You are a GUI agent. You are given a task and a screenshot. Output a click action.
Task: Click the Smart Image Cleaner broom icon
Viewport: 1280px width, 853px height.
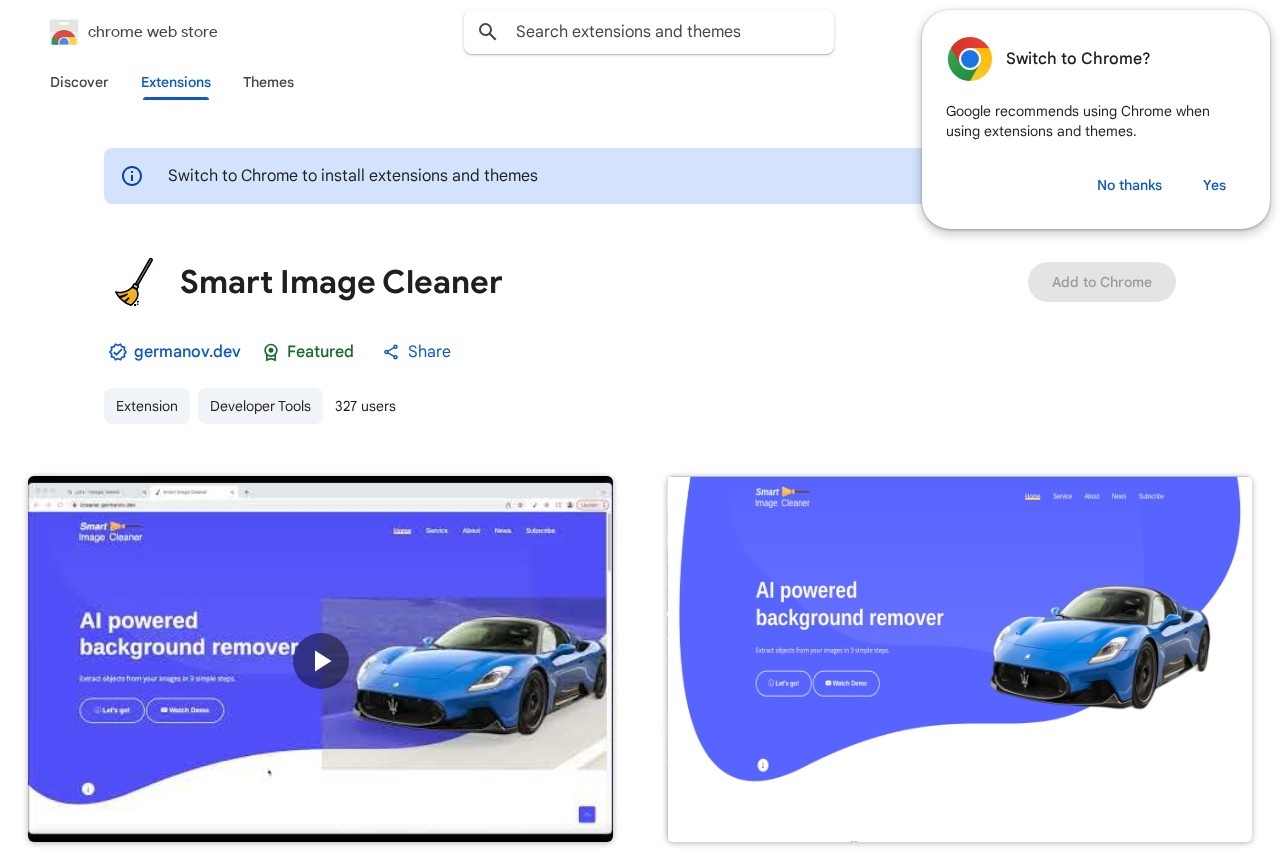[134, 282]
